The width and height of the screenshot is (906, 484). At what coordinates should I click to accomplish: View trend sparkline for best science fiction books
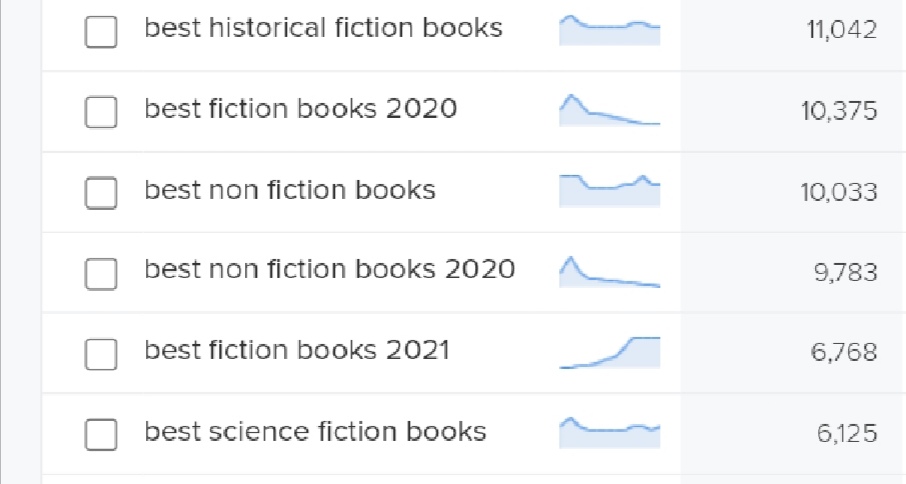pyautogui.click(x=610, y=433)
